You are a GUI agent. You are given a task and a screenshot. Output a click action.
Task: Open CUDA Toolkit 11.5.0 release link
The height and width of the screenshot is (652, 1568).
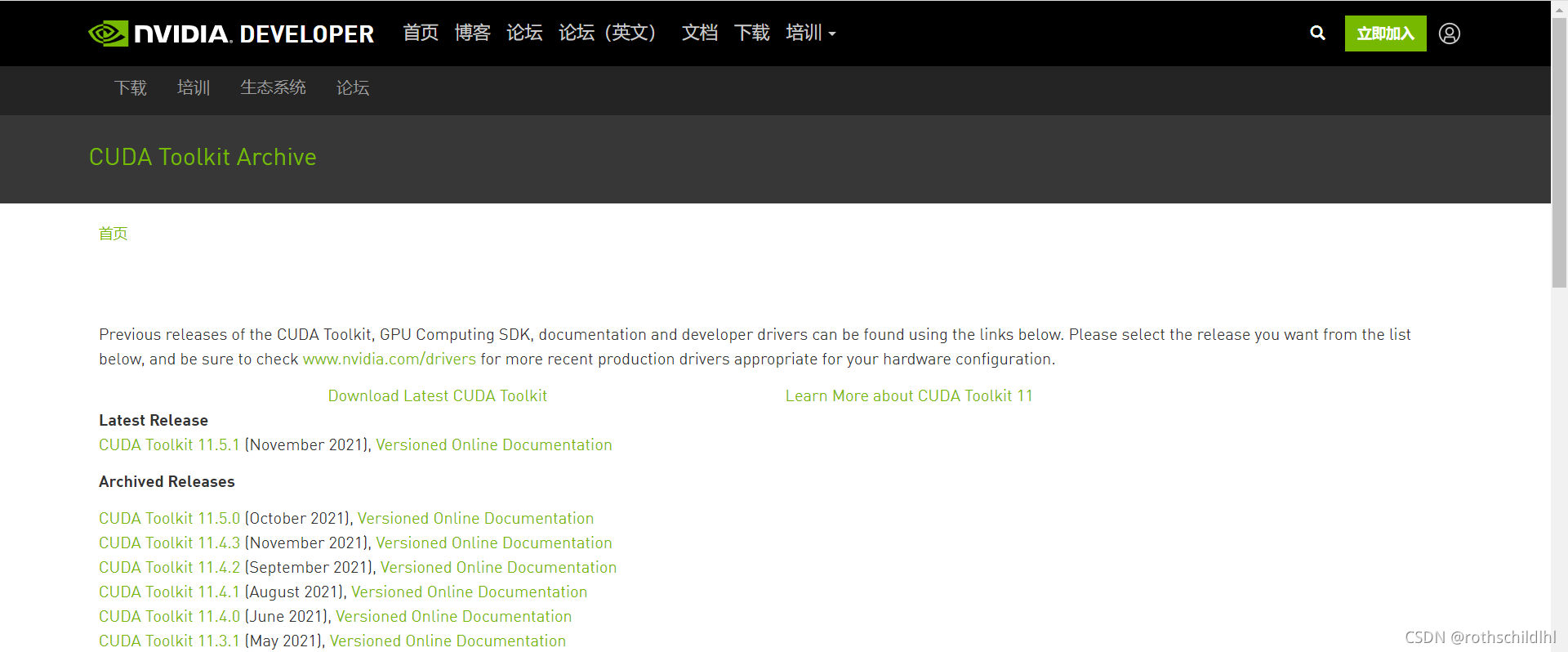coord(170,519)
